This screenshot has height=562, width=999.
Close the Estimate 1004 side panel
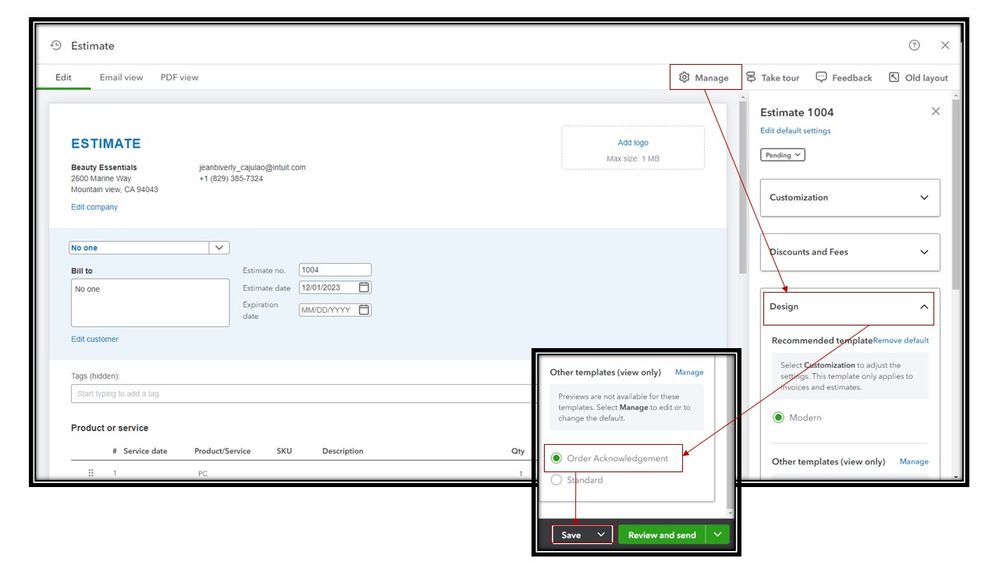[x=935, y=112]
